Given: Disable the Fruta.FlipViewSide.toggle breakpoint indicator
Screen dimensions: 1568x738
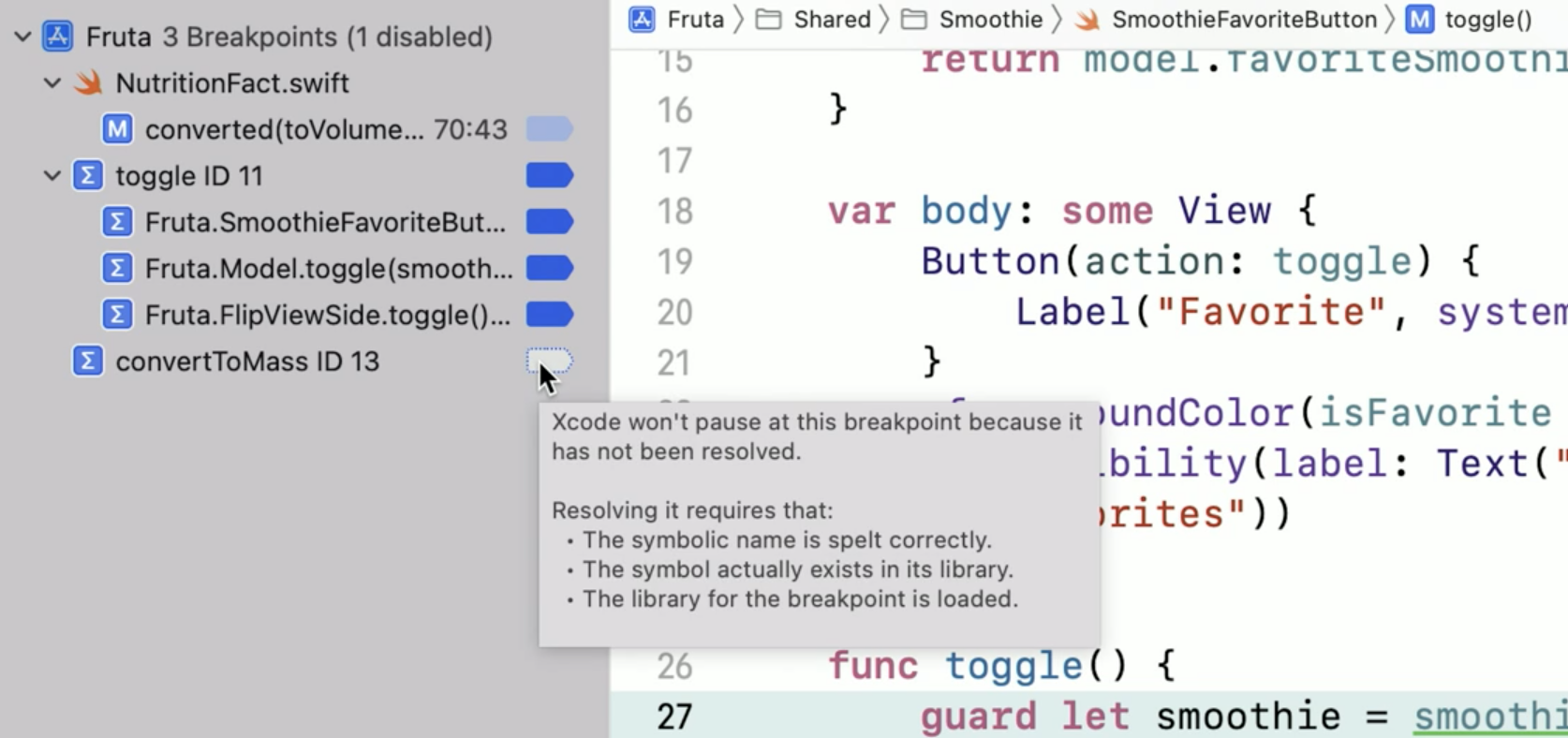Looking at the screenshot, I should 549,315.
